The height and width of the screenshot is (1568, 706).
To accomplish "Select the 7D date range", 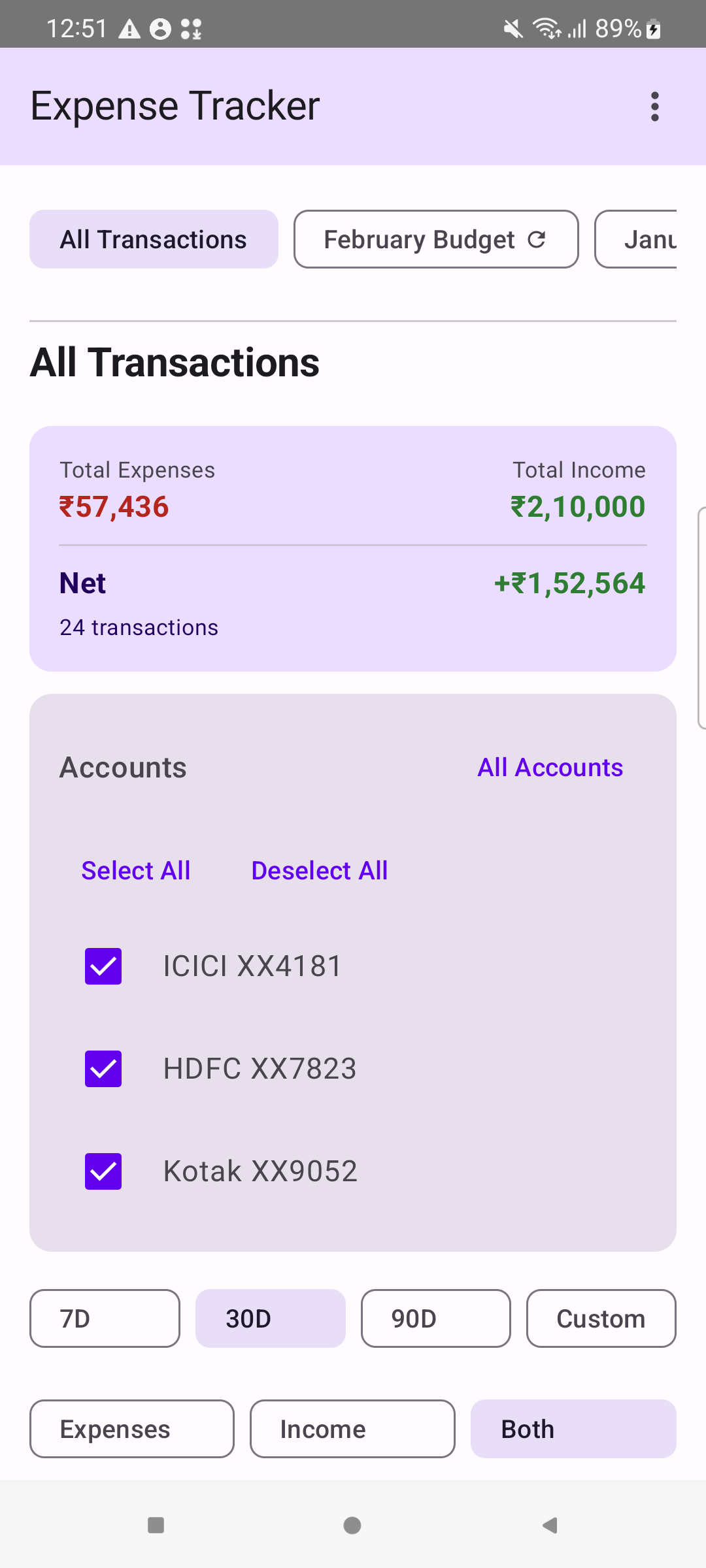I will (105, 1318).
